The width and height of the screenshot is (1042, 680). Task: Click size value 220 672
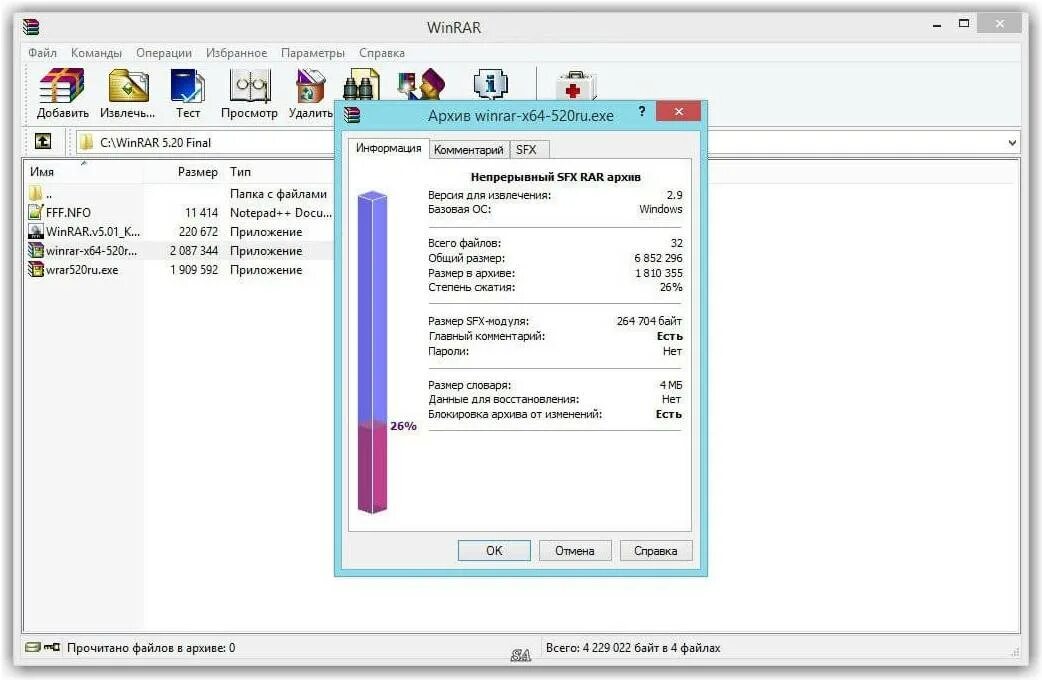tap(198, 232)
